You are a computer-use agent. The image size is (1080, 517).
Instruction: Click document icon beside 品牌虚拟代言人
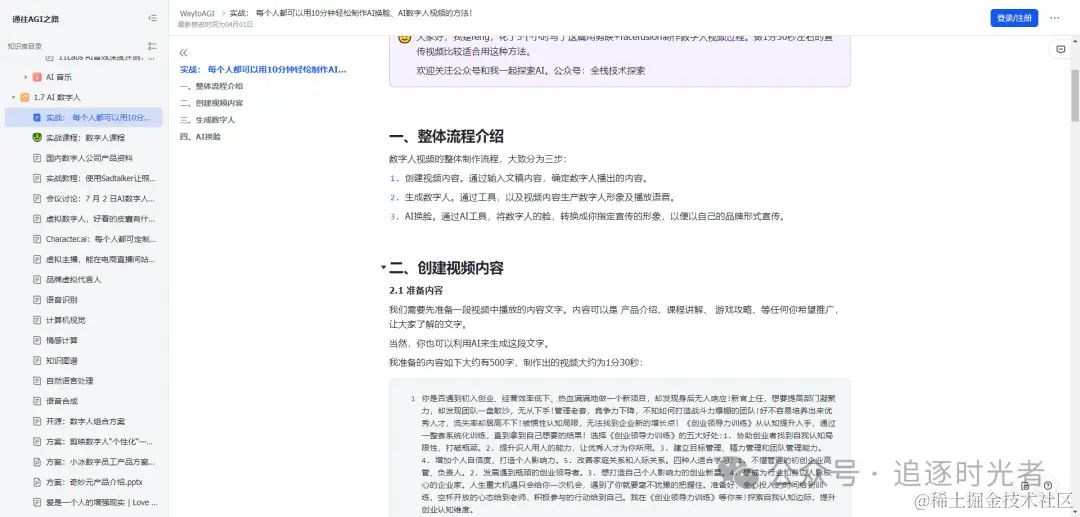[x=37, y=279]
